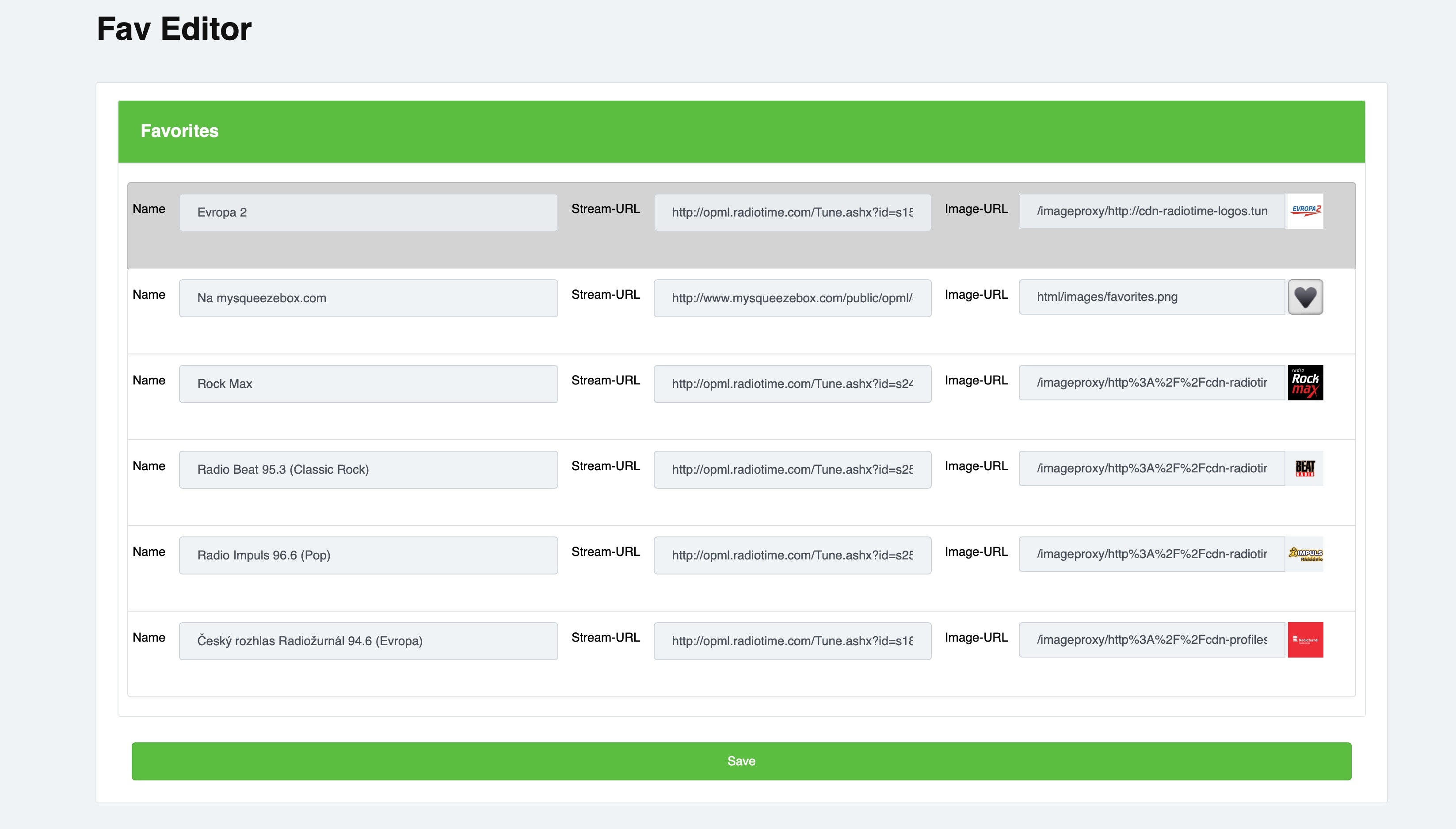This screenshot has height=829, width=1456.
Task: Edit the Na mysqueezebox.com name field
Action: coord(368,298)
